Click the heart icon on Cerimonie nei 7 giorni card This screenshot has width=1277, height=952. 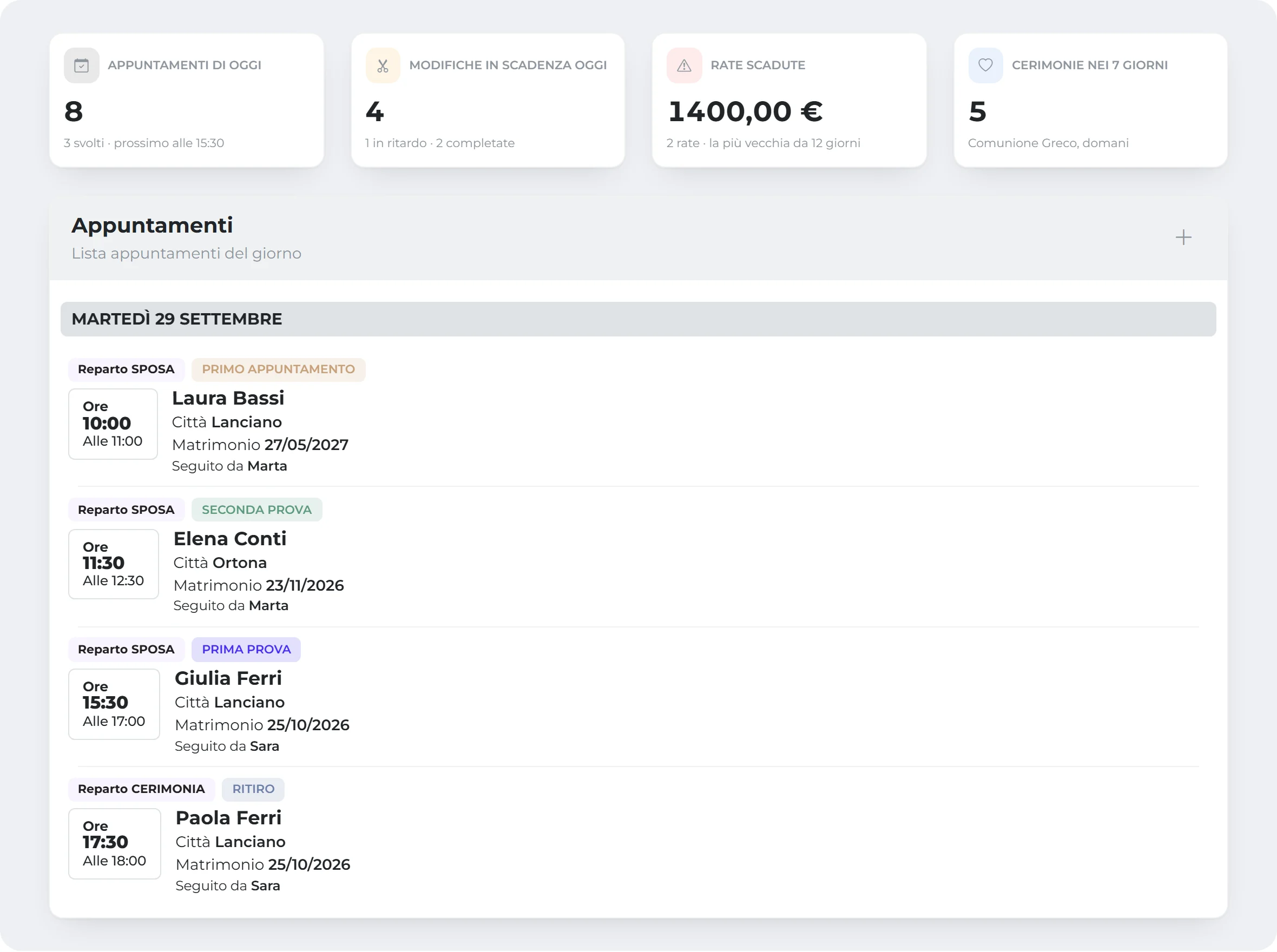(x=986, y=65)
